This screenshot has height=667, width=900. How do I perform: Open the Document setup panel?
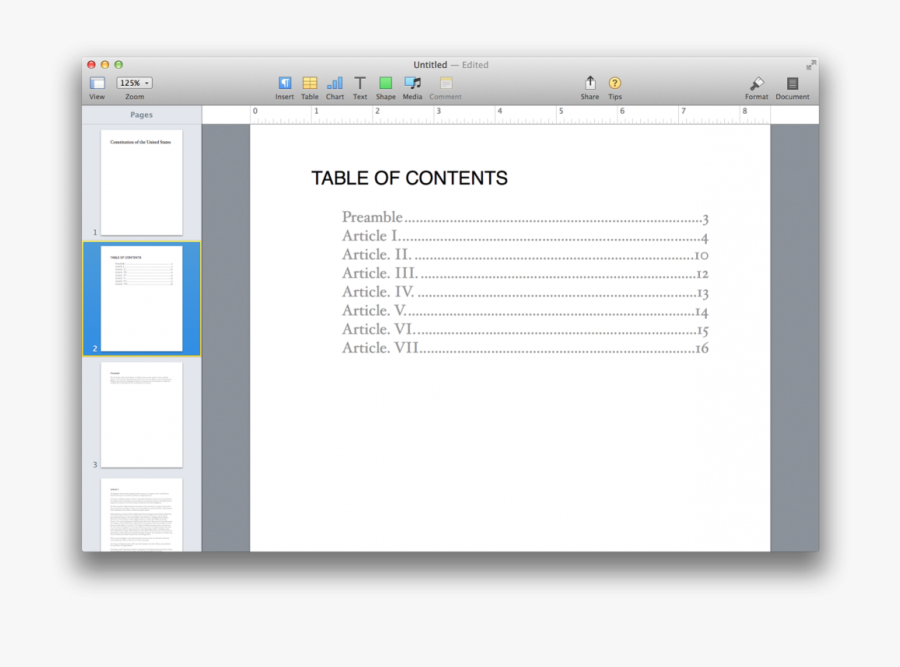[x=792, y=84]
